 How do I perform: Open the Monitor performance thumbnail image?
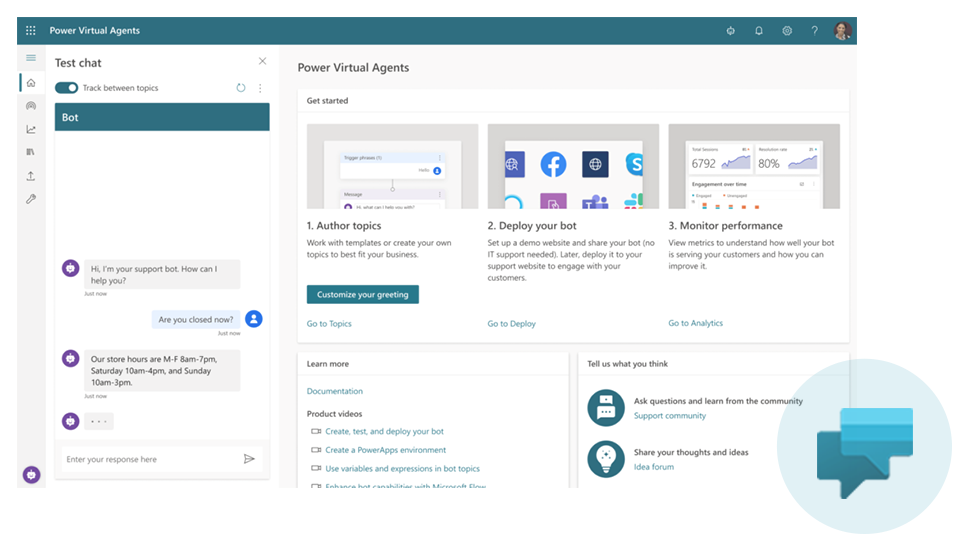click(754, 167)
